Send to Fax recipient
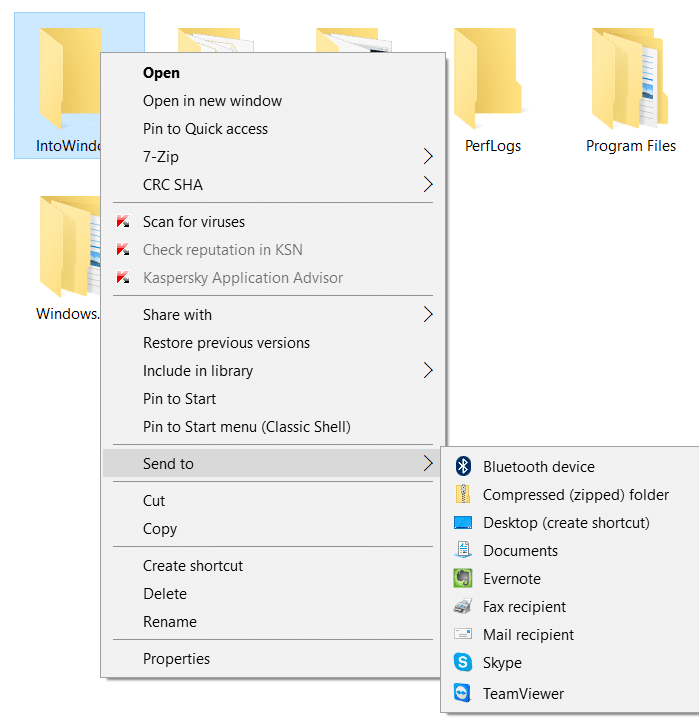699x720 pixels. (570, 607)
